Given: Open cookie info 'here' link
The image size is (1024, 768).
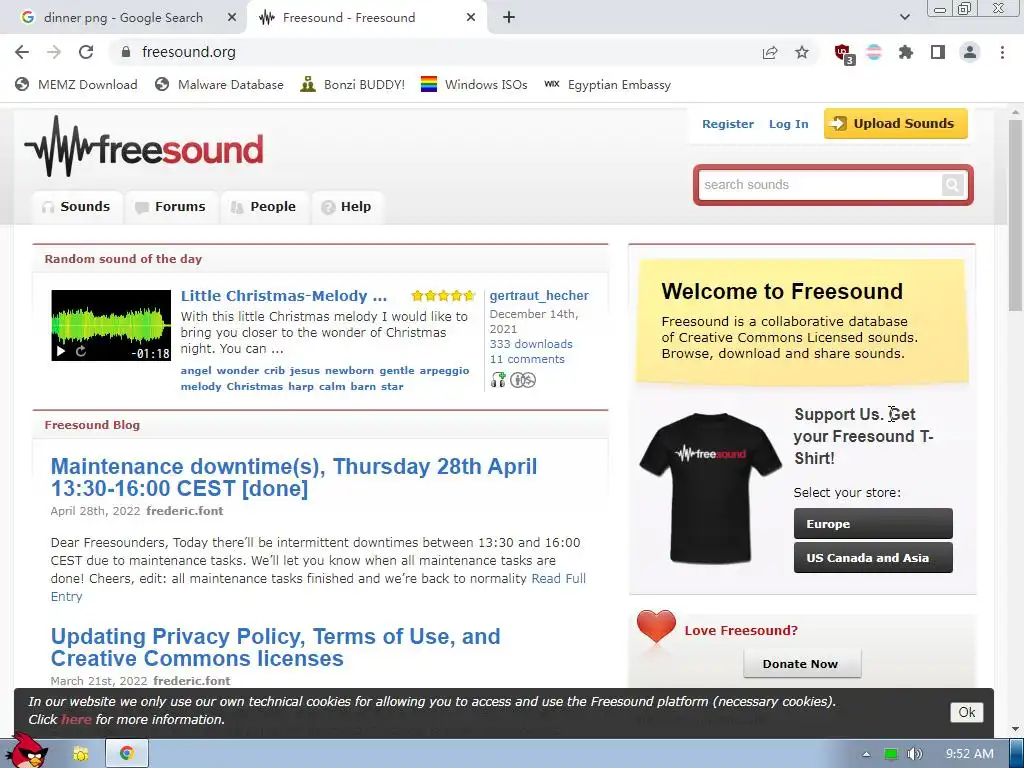Looking at the screenshot, I should pyautogui.click(x=76, y=720).
